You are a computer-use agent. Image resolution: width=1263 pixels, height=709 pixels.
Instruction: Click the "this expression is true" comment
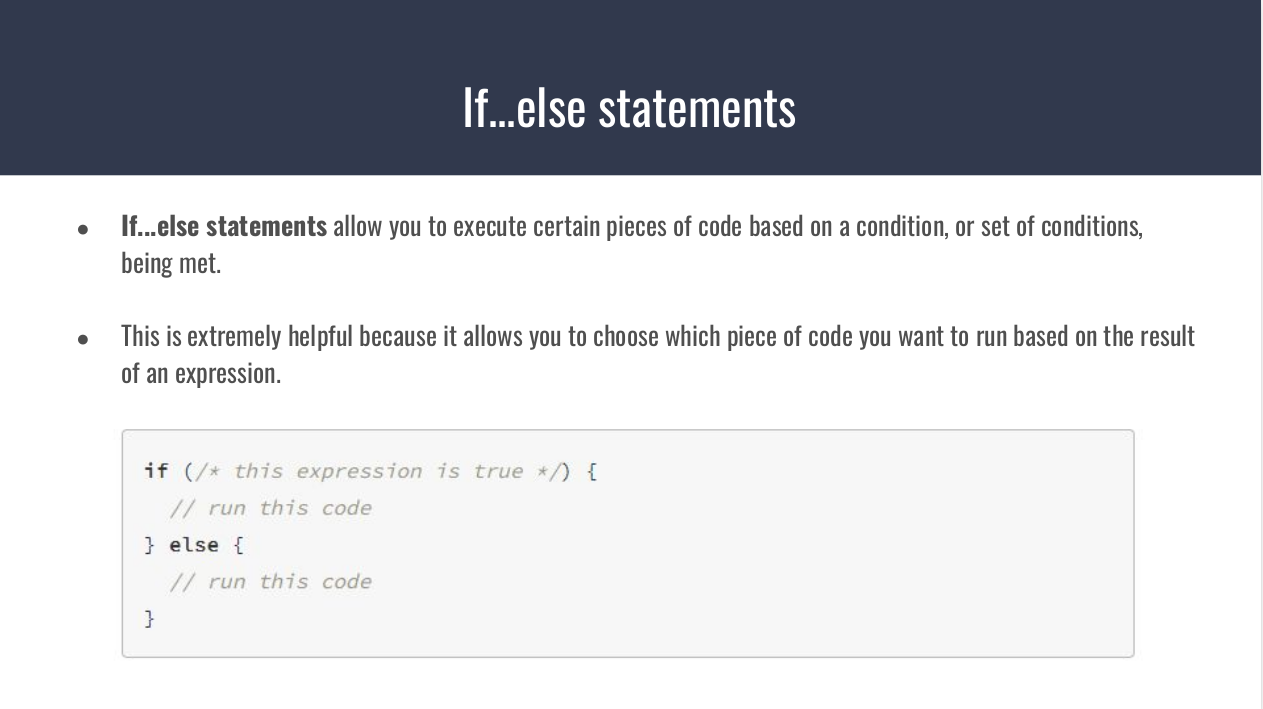[x=377, y=471]
